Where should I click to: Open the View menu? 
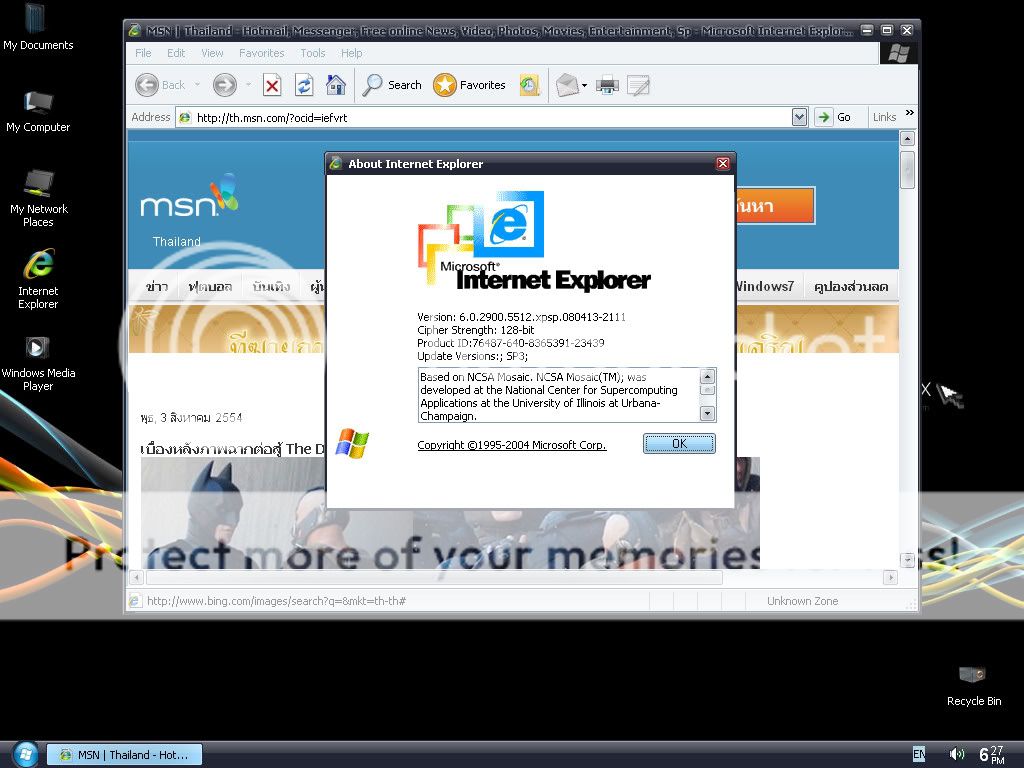(212, 53)
